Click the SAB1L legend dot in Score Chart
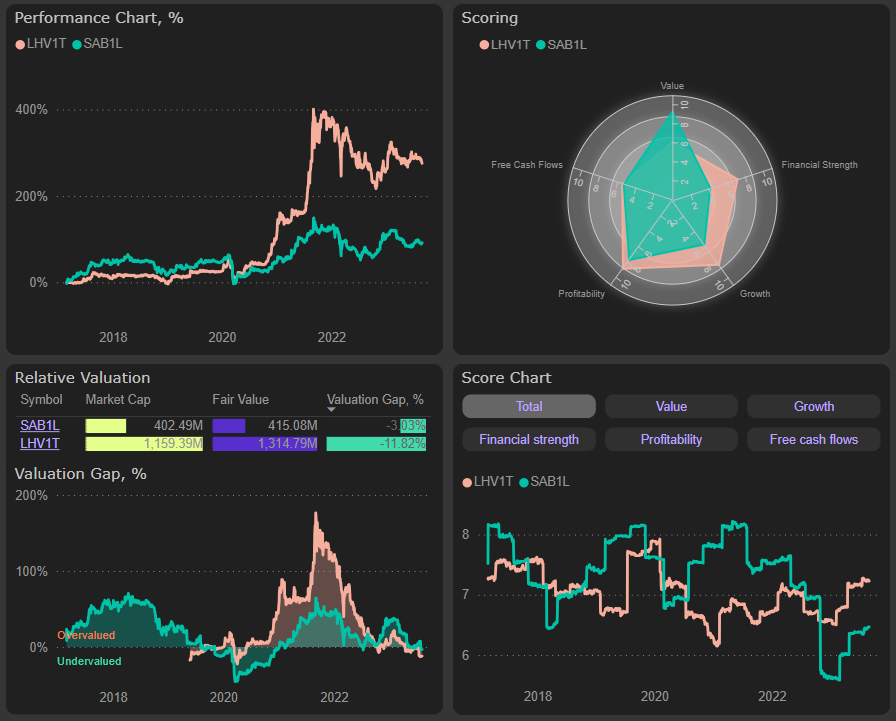This screenshot has height=721, width=896. (x=524, y=482)
